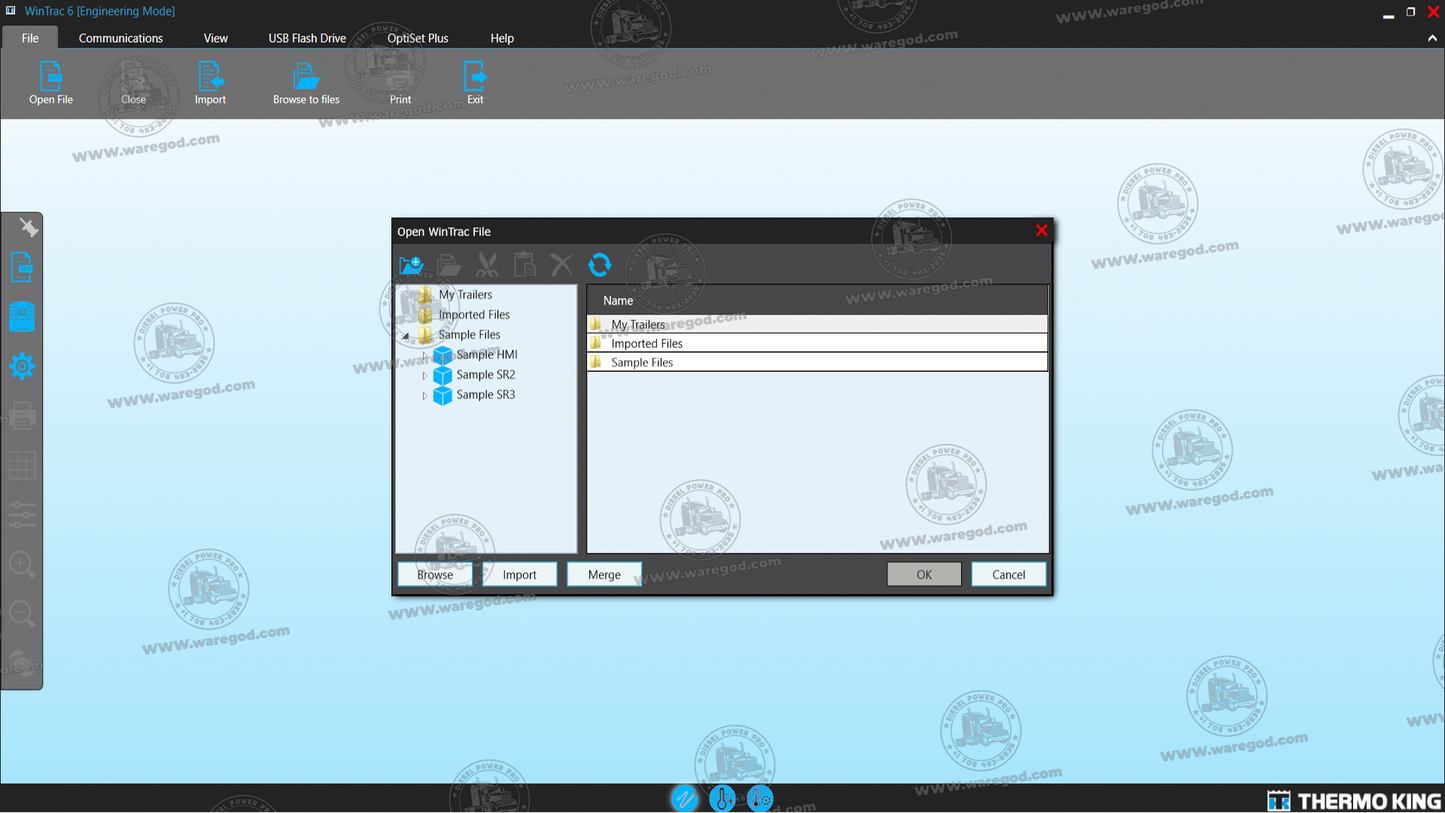Click the paste clipboard icon in dialog
The height and width of the screenshot is (813, 1445).
click(524, 265)
